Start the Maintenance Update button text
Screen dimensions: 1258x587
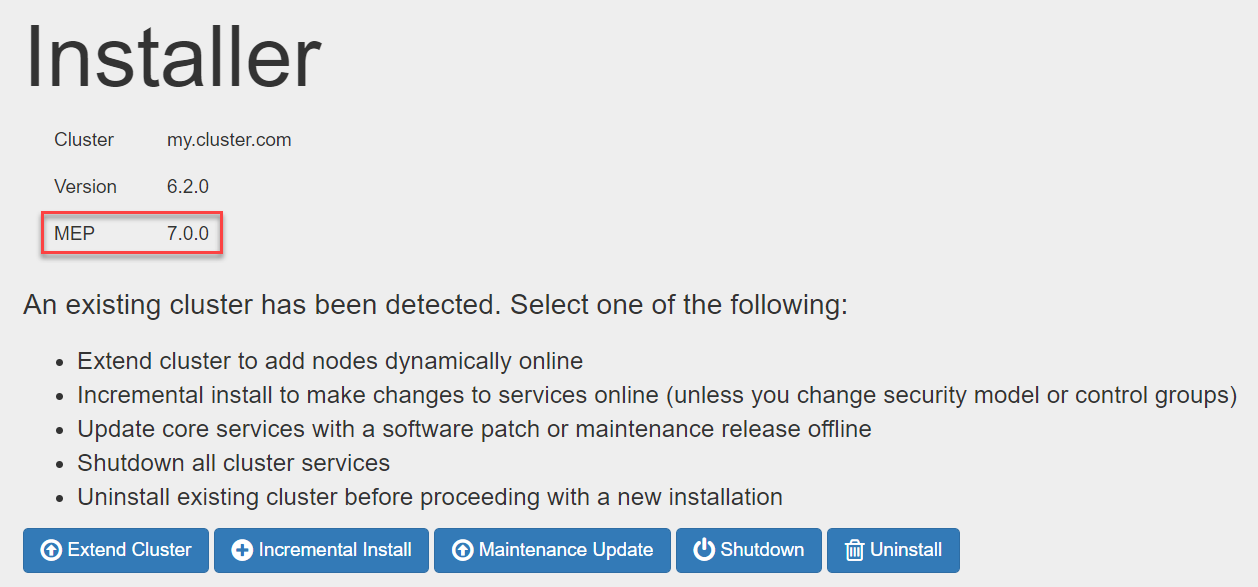566,550
